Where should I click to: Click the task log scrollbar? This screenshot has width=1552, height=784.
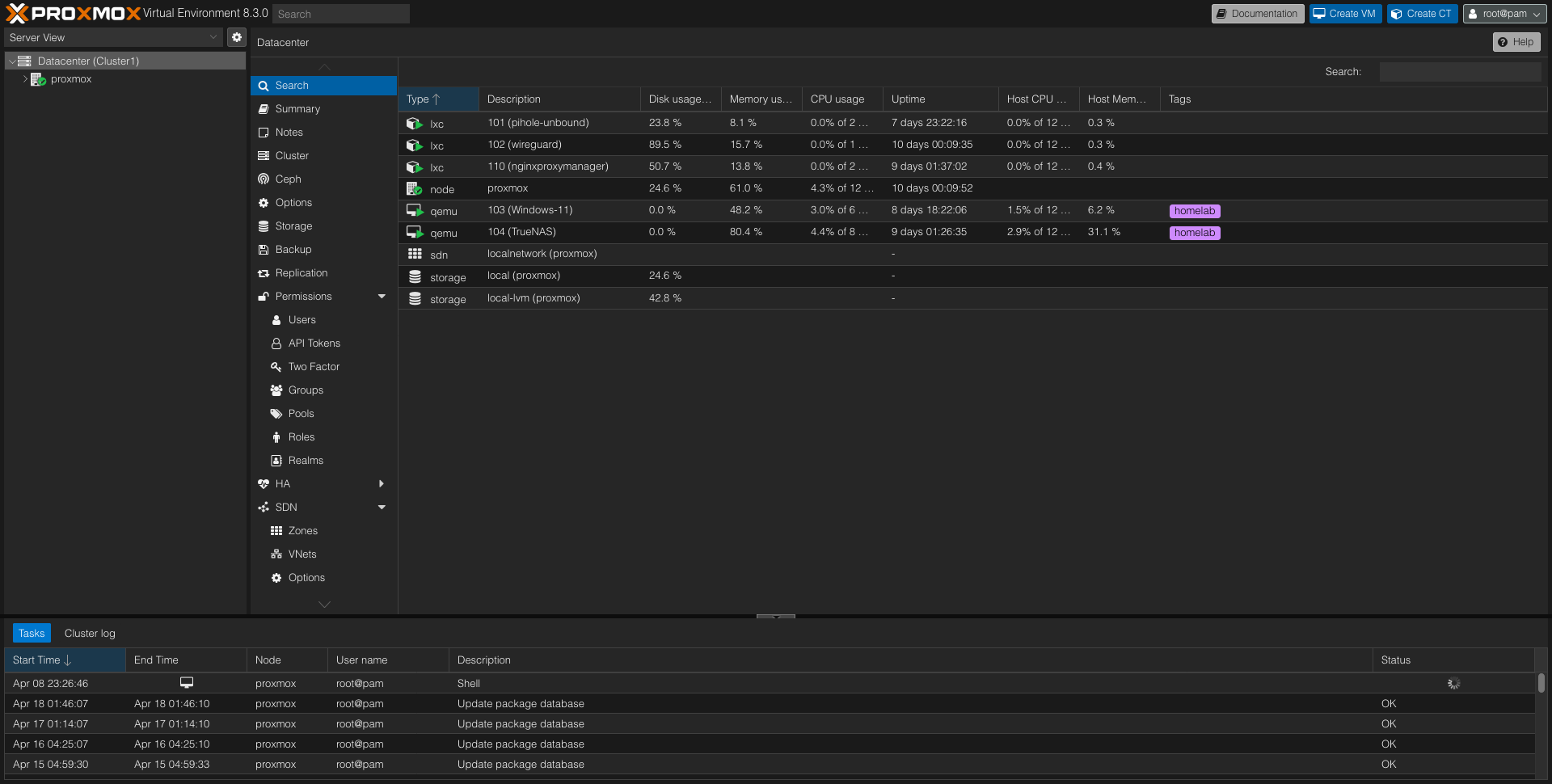click(x=1541, y=683)
